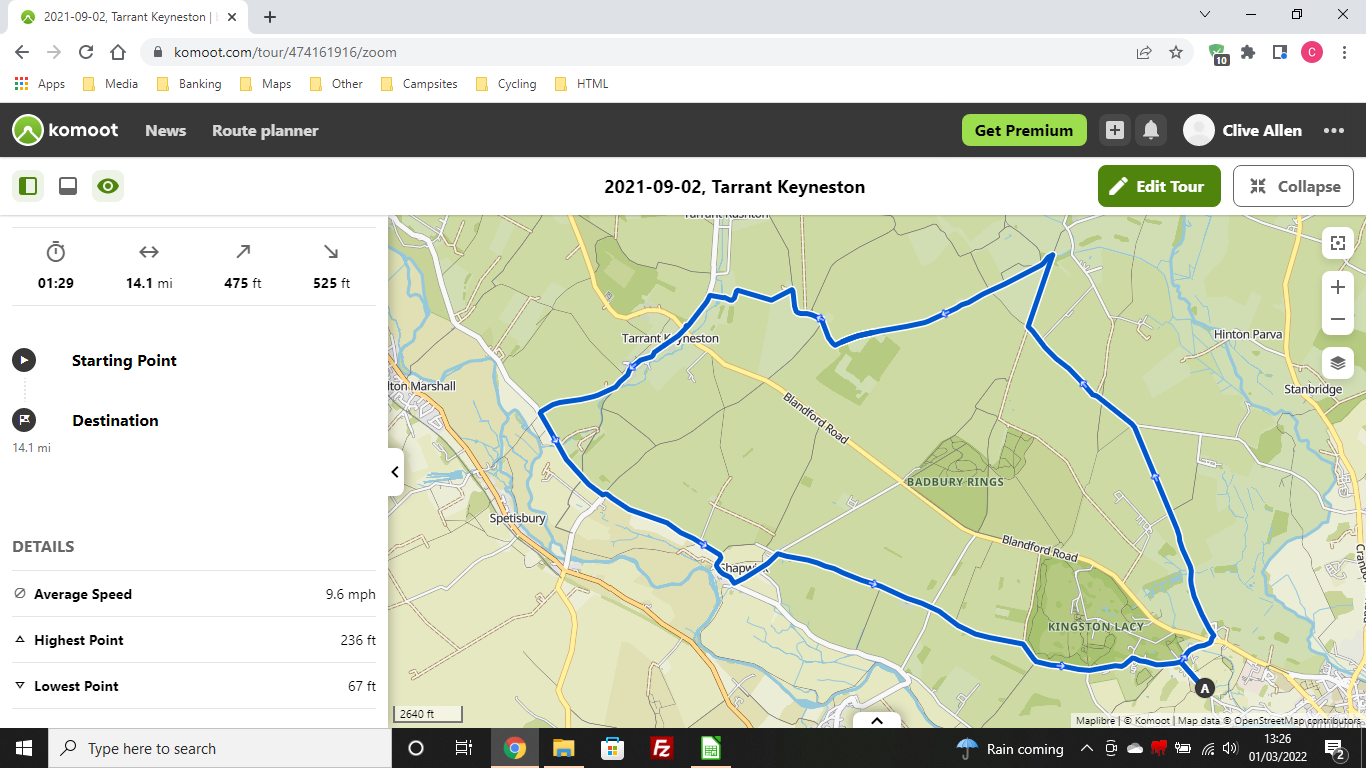
Task: Open a new browser tab
Action: pyautogui.click(x=270, y=17)
